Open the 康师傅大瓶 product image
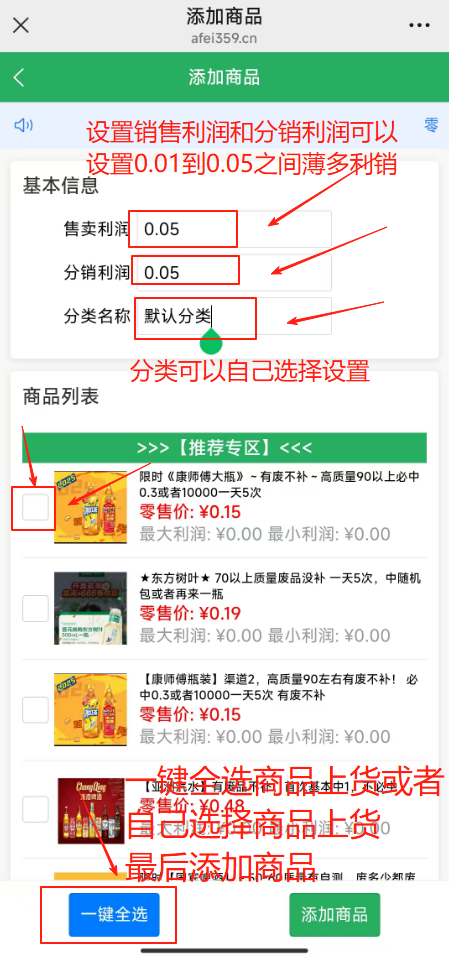 tap(90, 507)
